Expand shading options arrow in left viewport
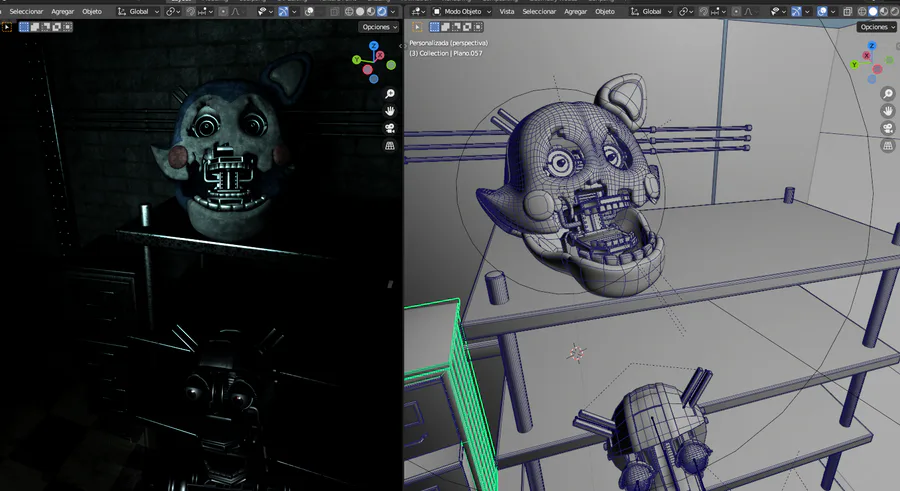Image resolution: width=900 pixels, height=491 pixels. [x=393, y=11]
